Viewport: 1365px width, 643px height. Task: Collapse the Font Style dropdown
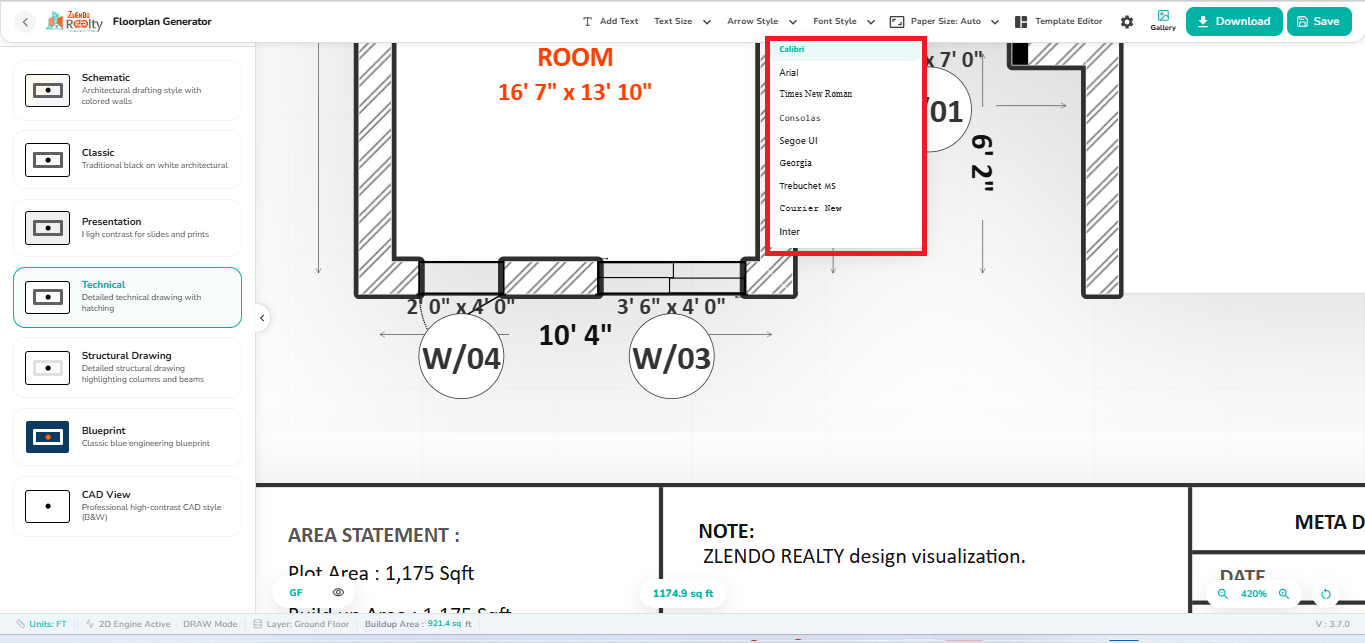844,21
